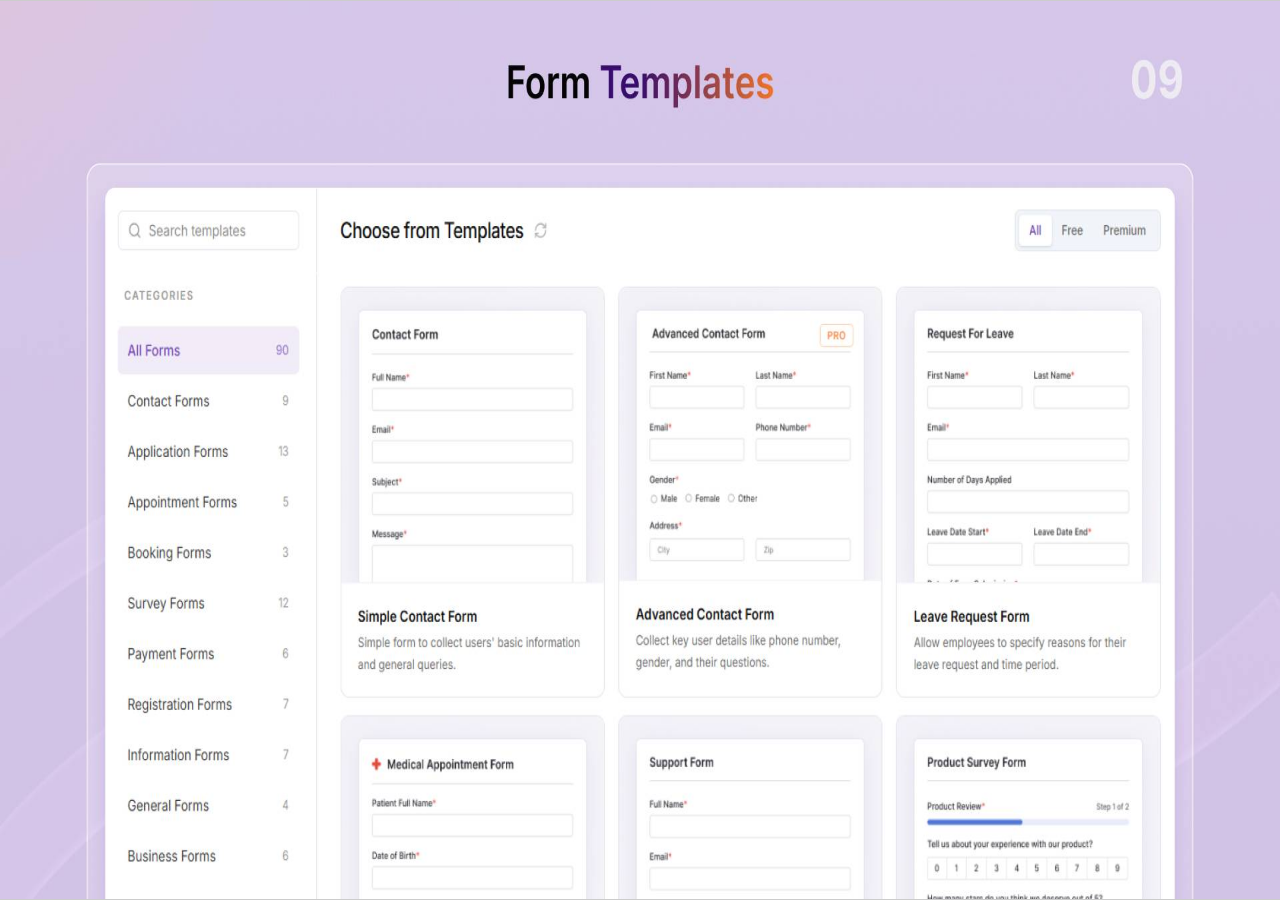The image size is (1280, 900).
Task: Open the Booking Forms category
Action: click(x=208, y=552)
